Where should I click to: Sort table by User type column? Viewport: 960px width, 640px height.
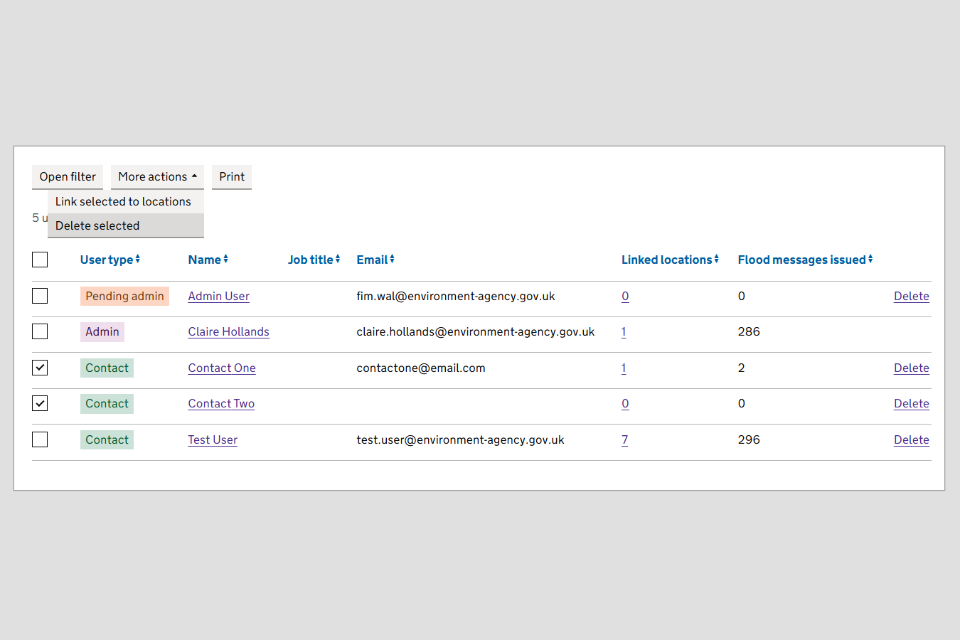click(110, 260)
